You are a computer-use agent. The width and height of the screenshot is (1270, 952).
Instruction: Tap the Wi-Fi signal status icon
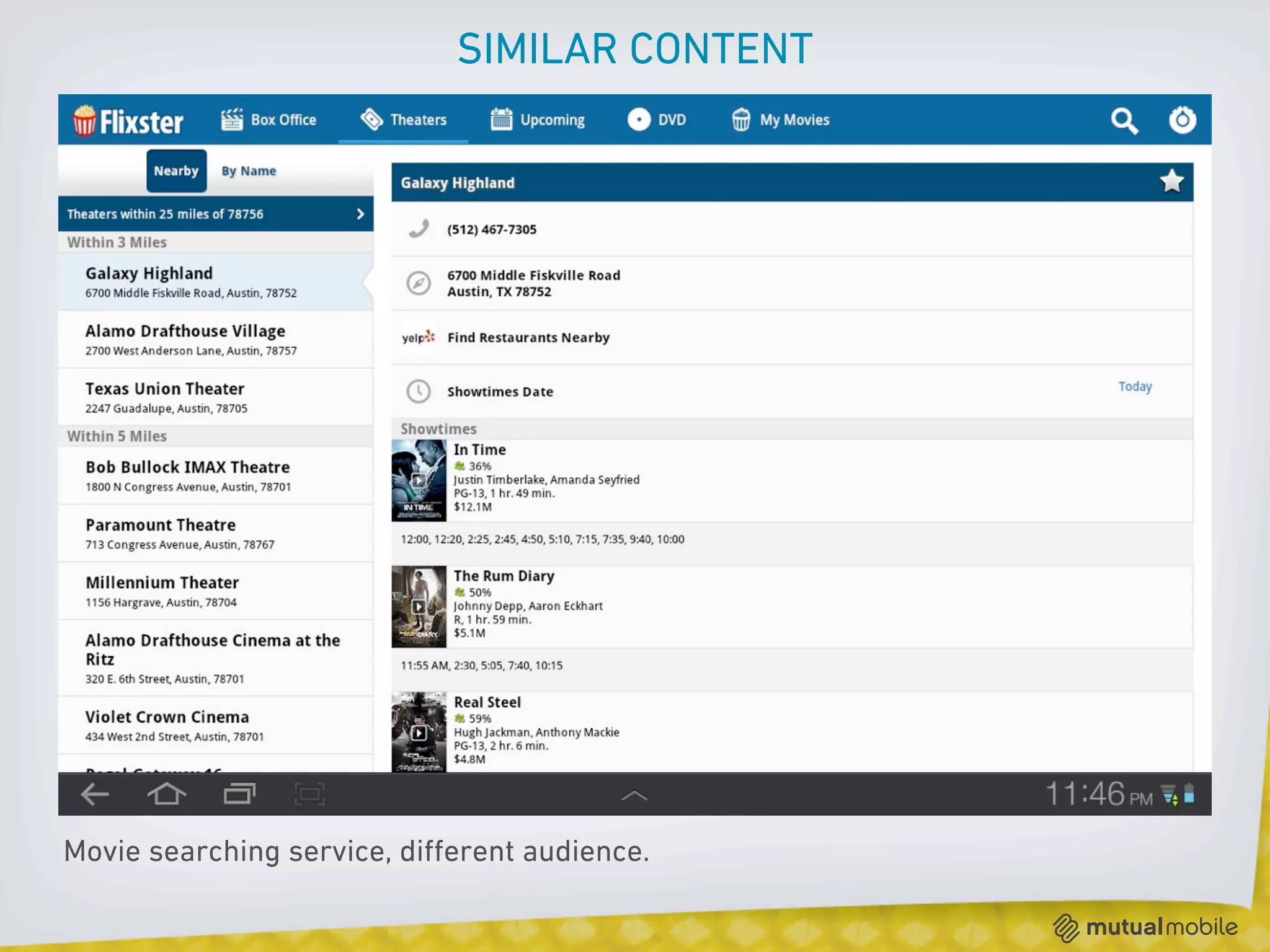(1170, 795)
